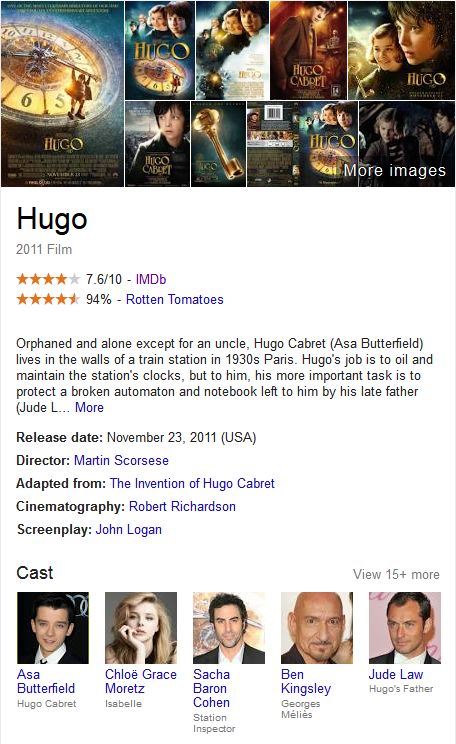Click the Hugo Cabret boy portrait poster

157,144
